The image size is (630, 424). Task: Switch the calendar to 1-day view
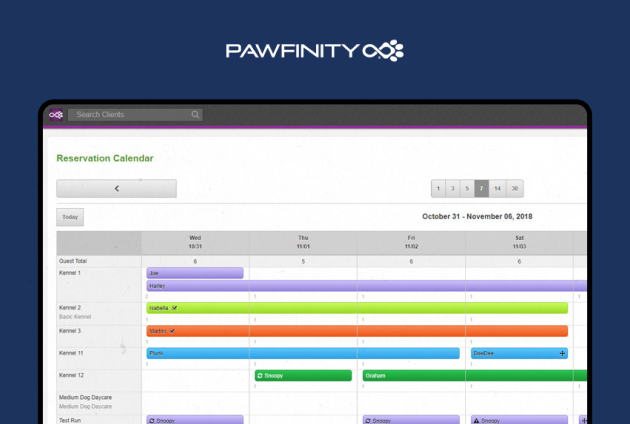click(438, 188)
